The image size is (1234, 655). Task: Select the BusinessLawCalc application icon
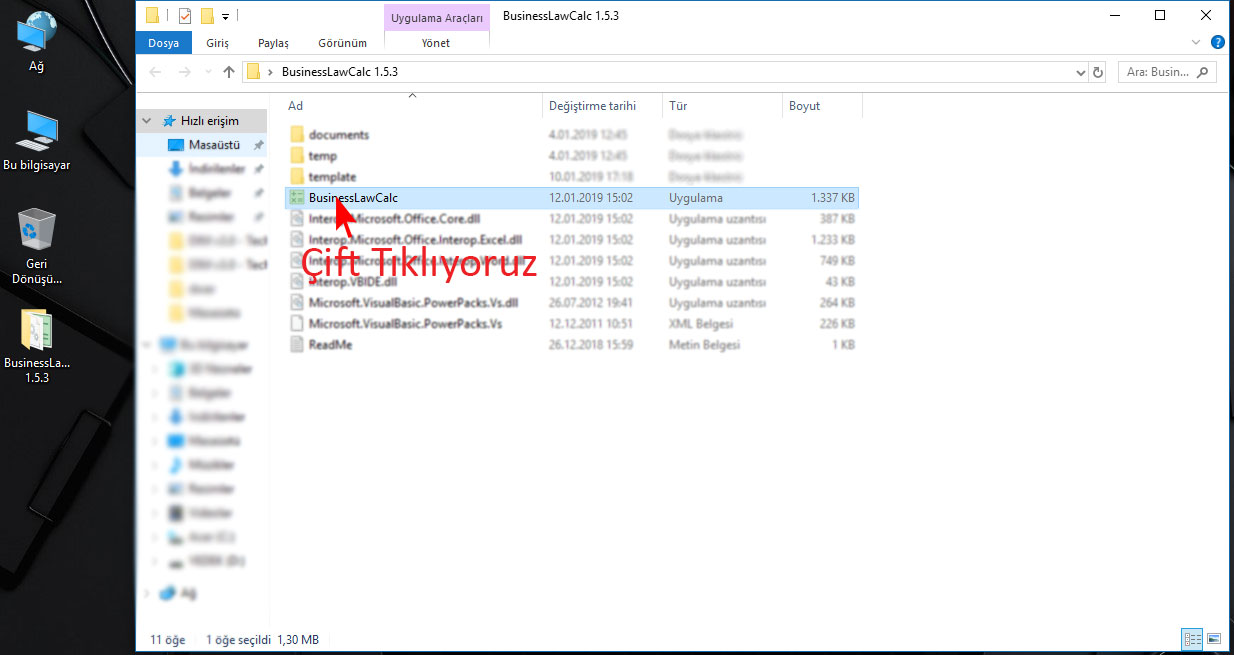coord(296,198)
